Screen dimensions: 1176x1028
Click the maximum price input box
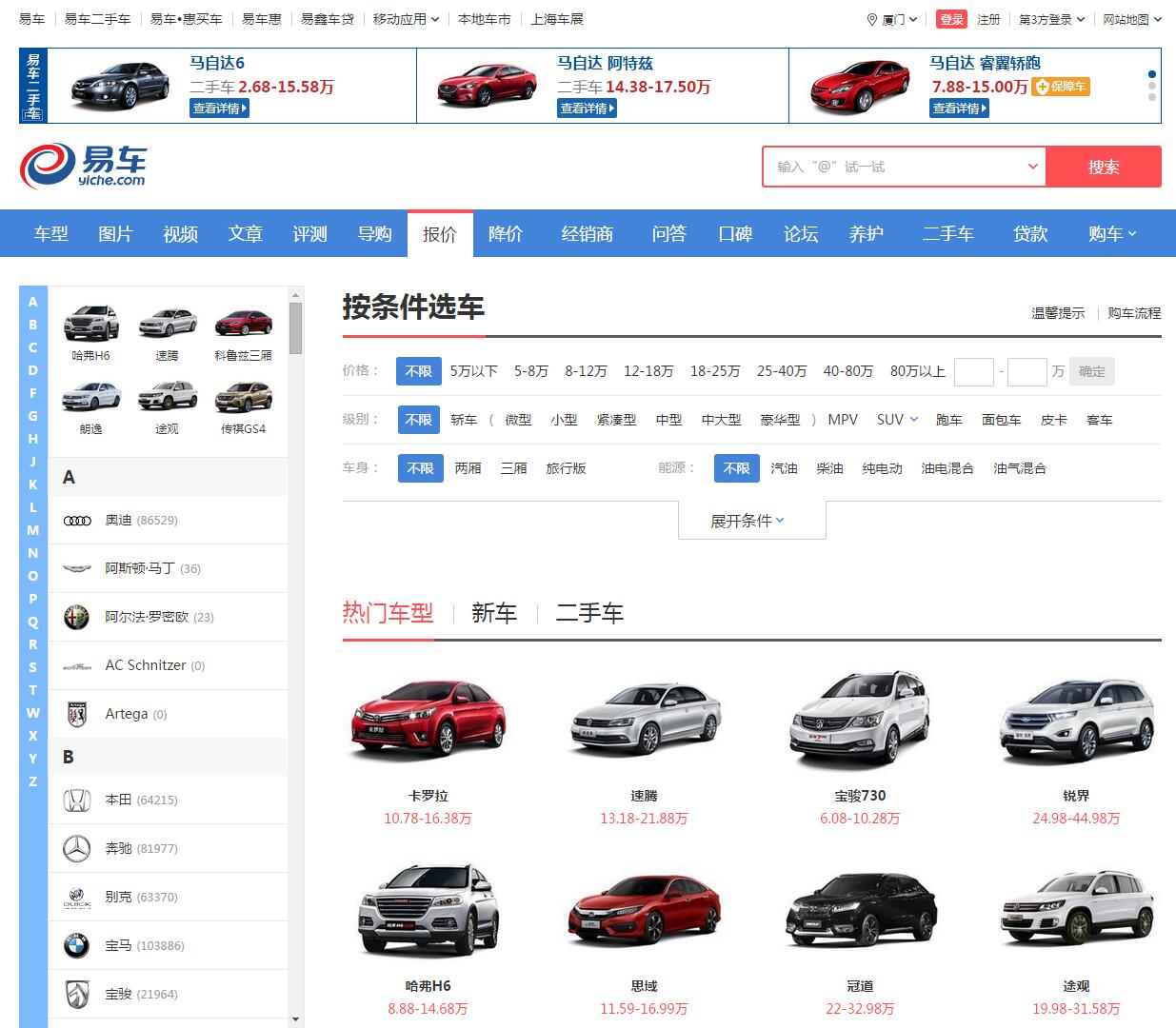tap(1027, 371)
